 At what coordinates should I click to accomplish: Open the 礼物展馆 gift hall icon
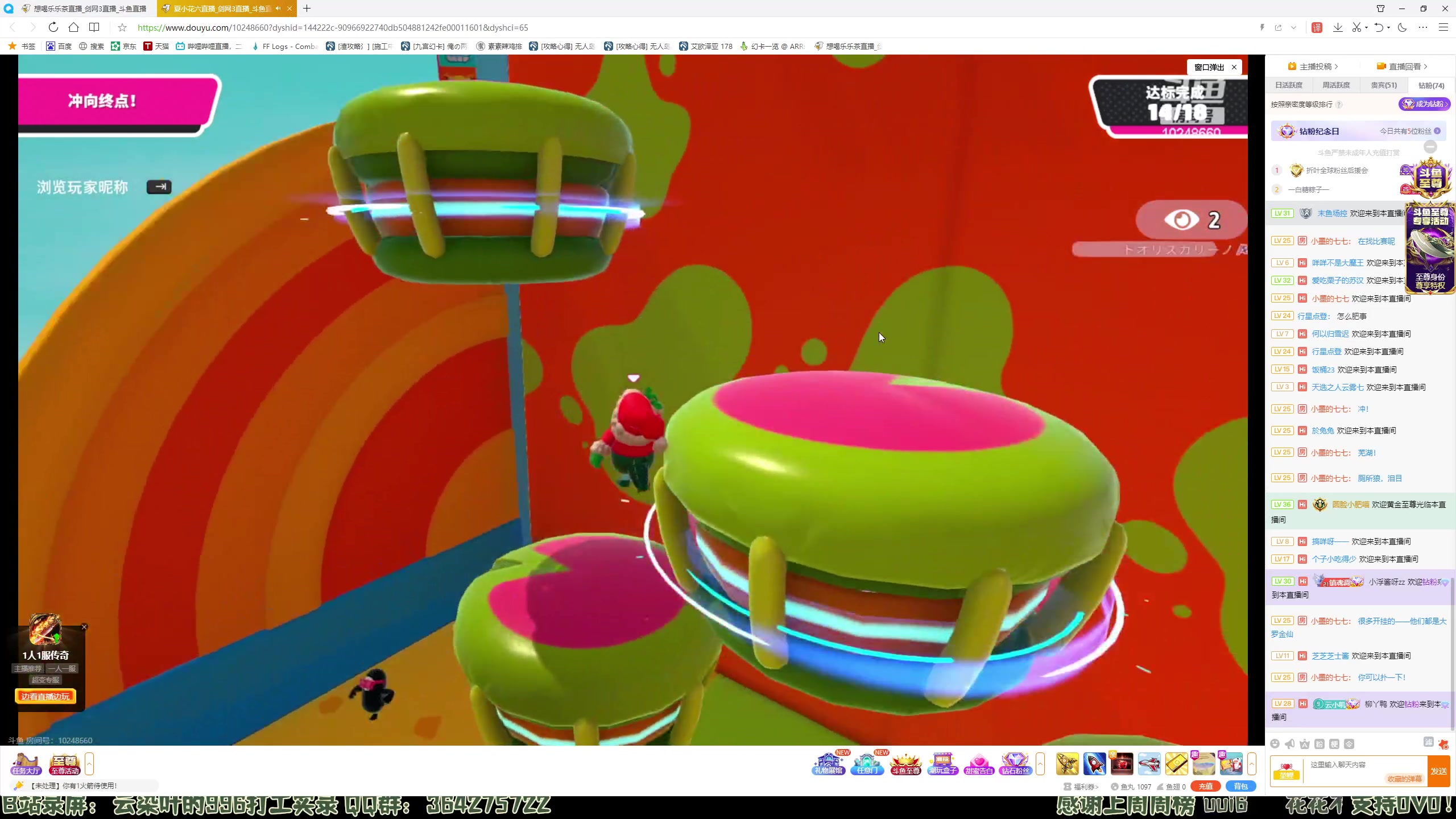829,763
